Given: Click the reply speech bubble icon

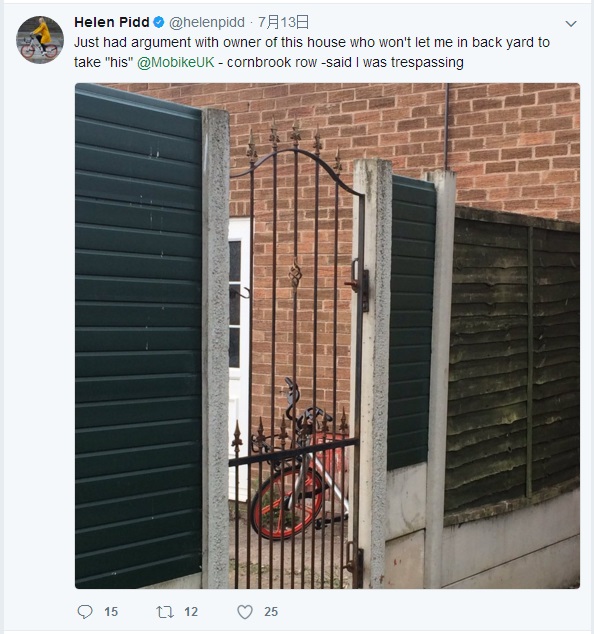Looking at the screenshot, I should pos(85,612).
